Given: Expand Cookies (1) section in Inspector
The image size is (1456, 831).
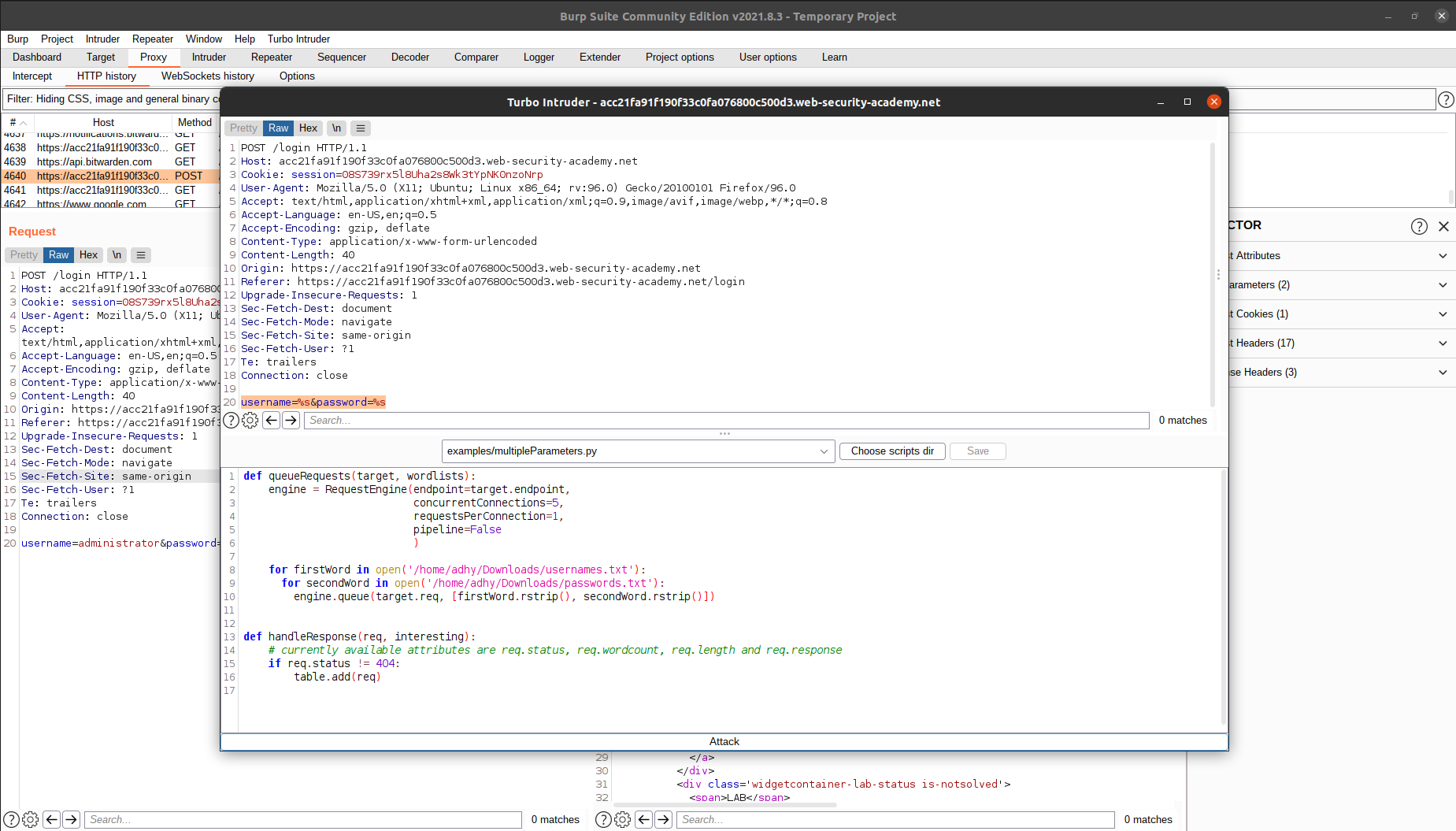Looking at the screenshot, I should click(x=1342, y=314).
